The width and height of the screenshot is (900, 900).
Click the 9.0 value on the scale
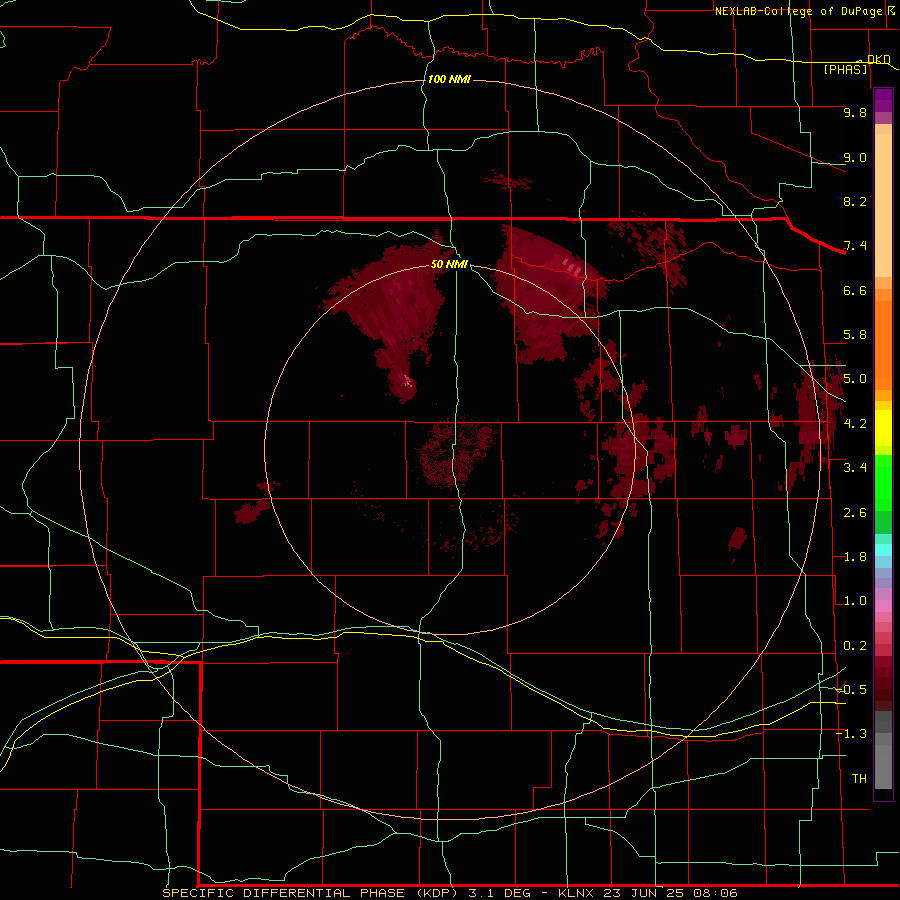tap(855, 157)
